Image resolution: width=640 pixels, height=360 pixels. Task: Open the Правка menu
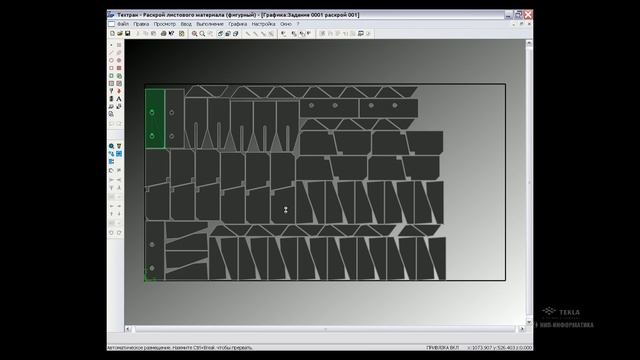point(141,24)
